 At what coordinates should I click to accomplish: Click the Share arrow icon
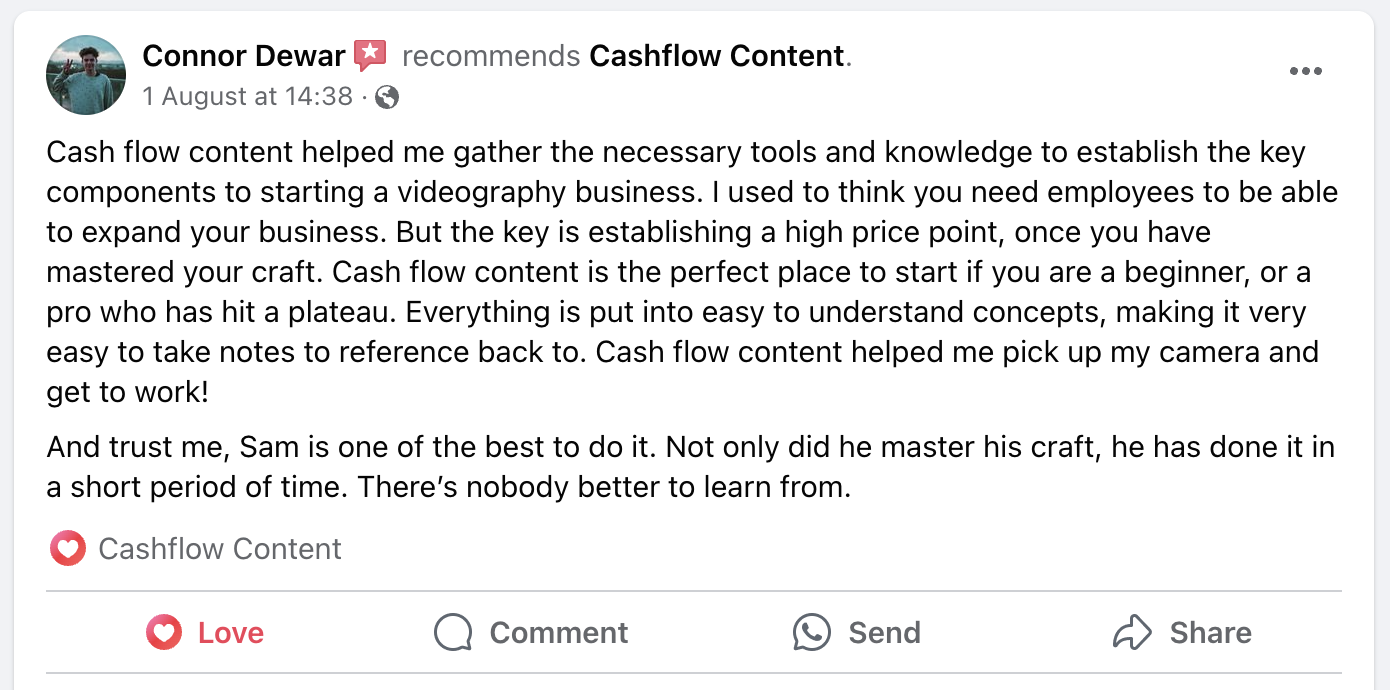coord(1132,632)
